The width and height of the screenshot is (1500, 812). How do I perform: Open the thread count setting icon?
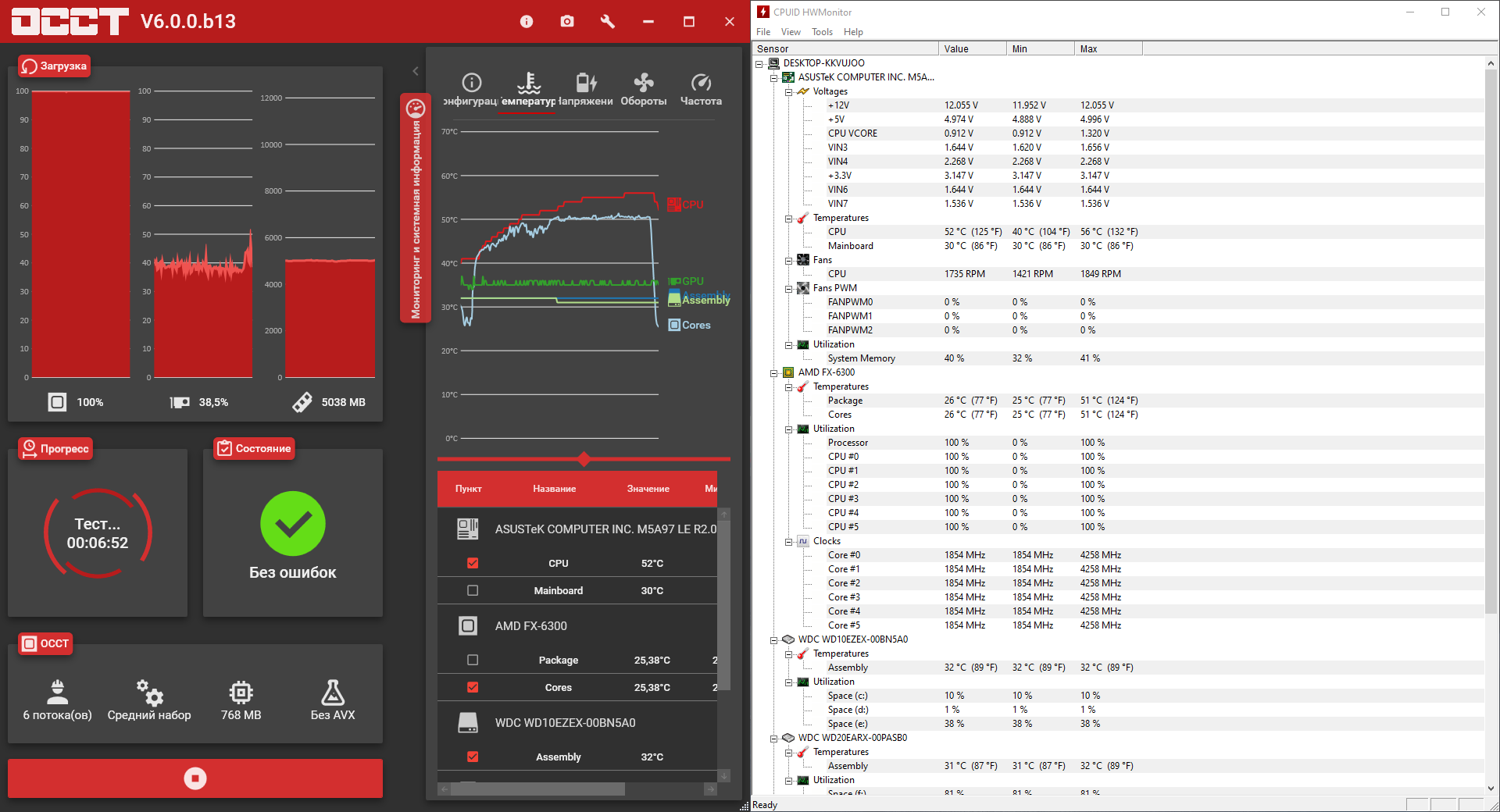[58, 692]
